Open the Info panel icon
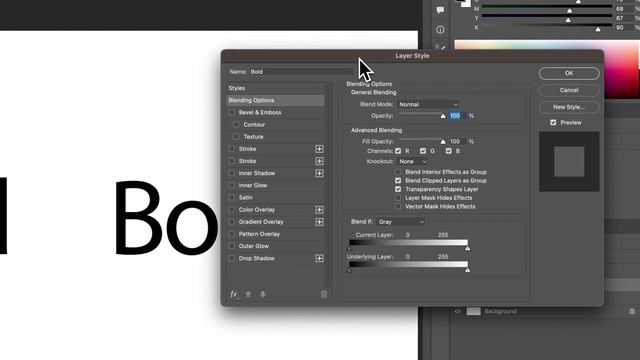The image size is (640, 360). (x=440, y=30)
